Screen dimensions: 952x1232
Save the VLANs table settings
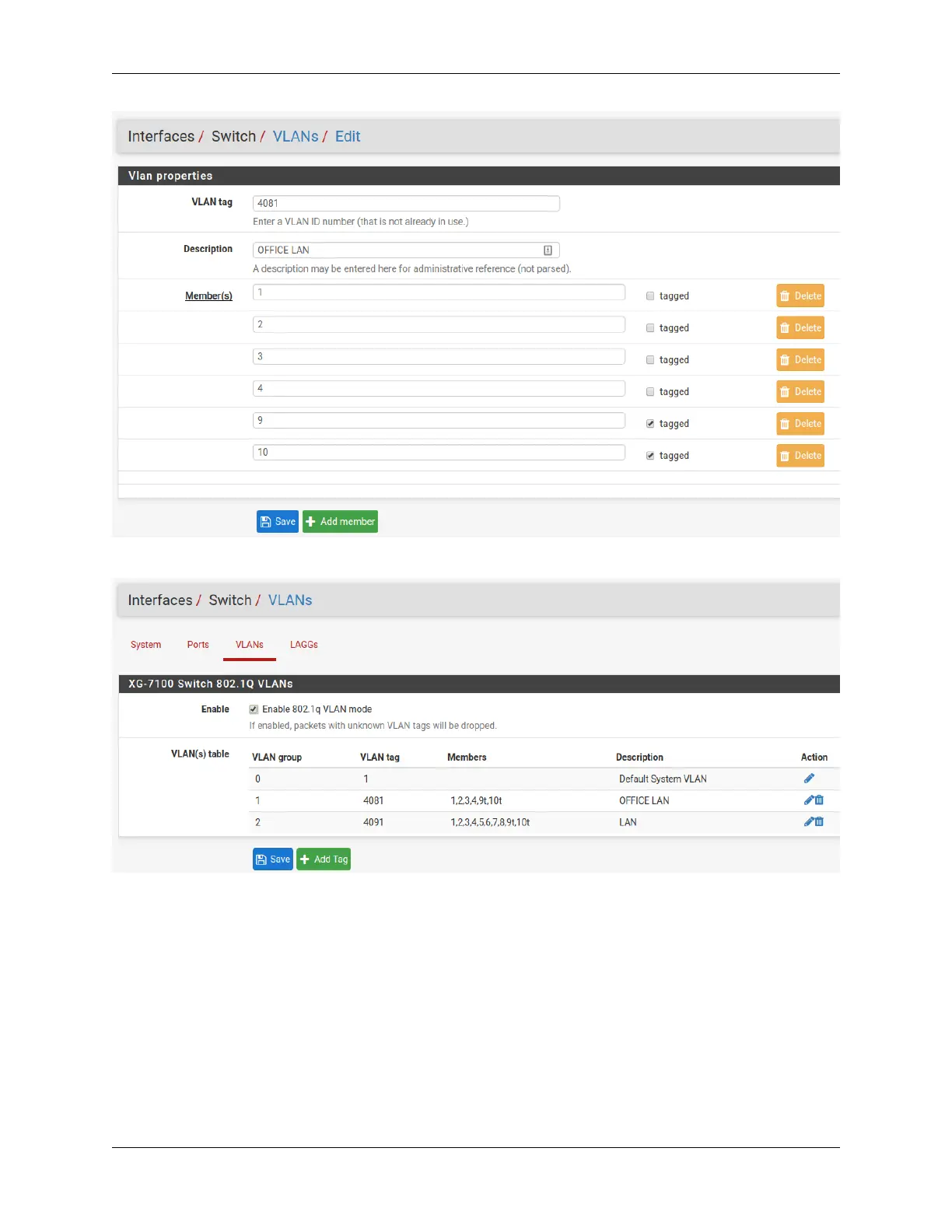273,859
